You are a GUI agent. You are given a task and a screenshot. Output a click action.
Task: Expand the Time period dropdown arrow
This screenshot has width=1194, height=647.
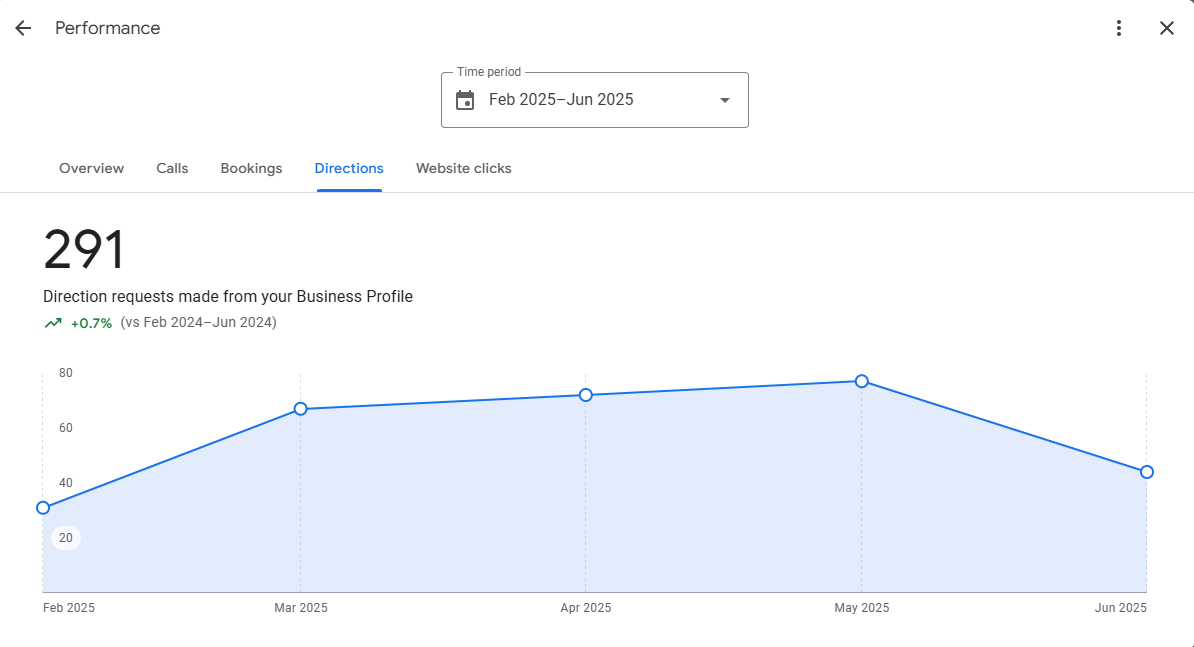point(725,100)
